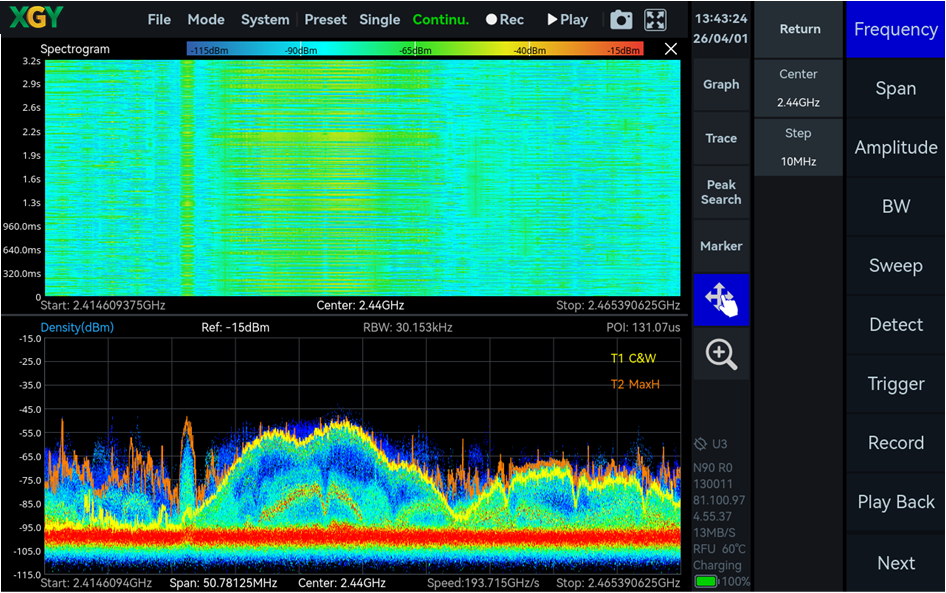946x593 pixels.
Task: Click the XGY logo
Action: (x=36, y=18)
